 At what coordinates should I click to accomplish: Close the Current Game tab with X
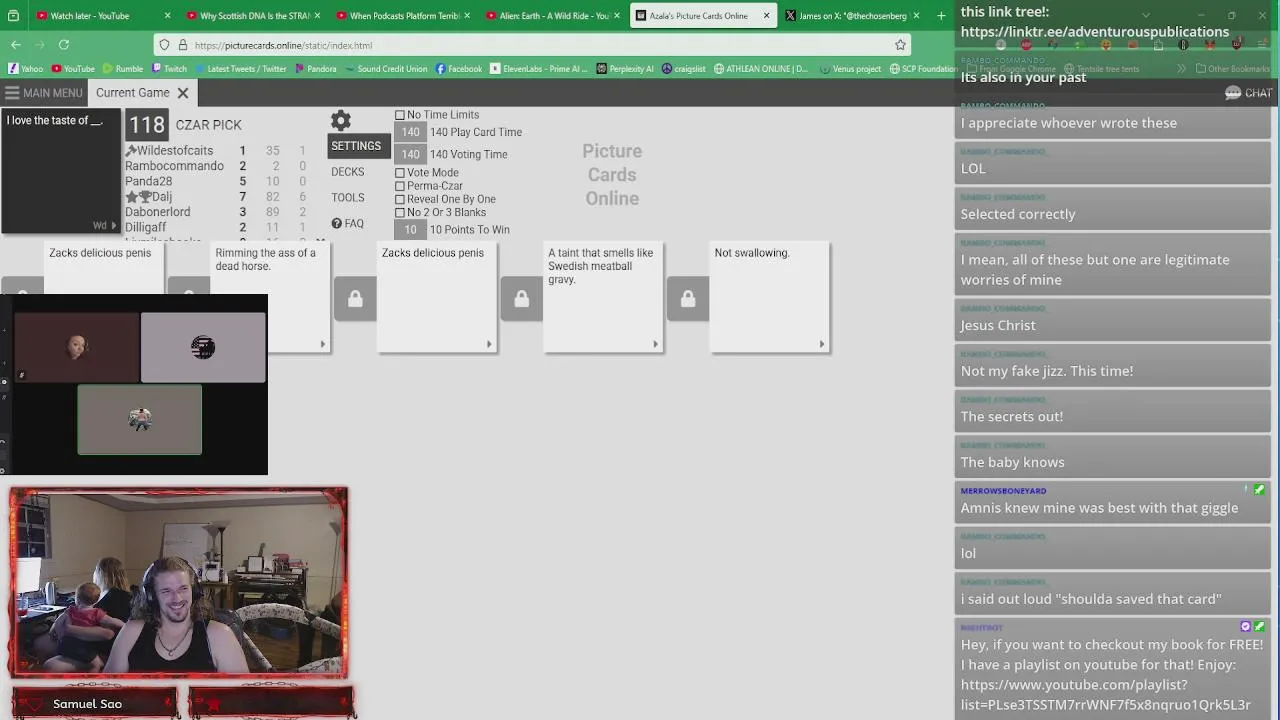pos(183,93)
